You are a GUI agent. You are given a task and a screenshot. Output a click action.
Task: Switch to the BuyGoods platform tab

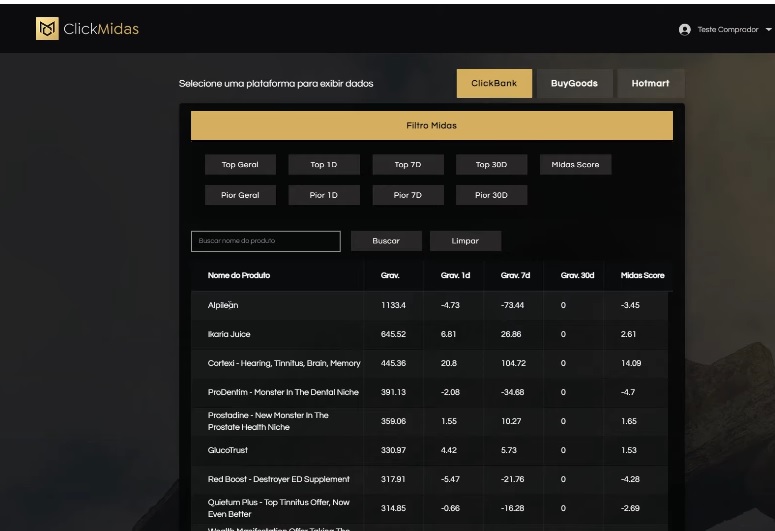(574, 83)
